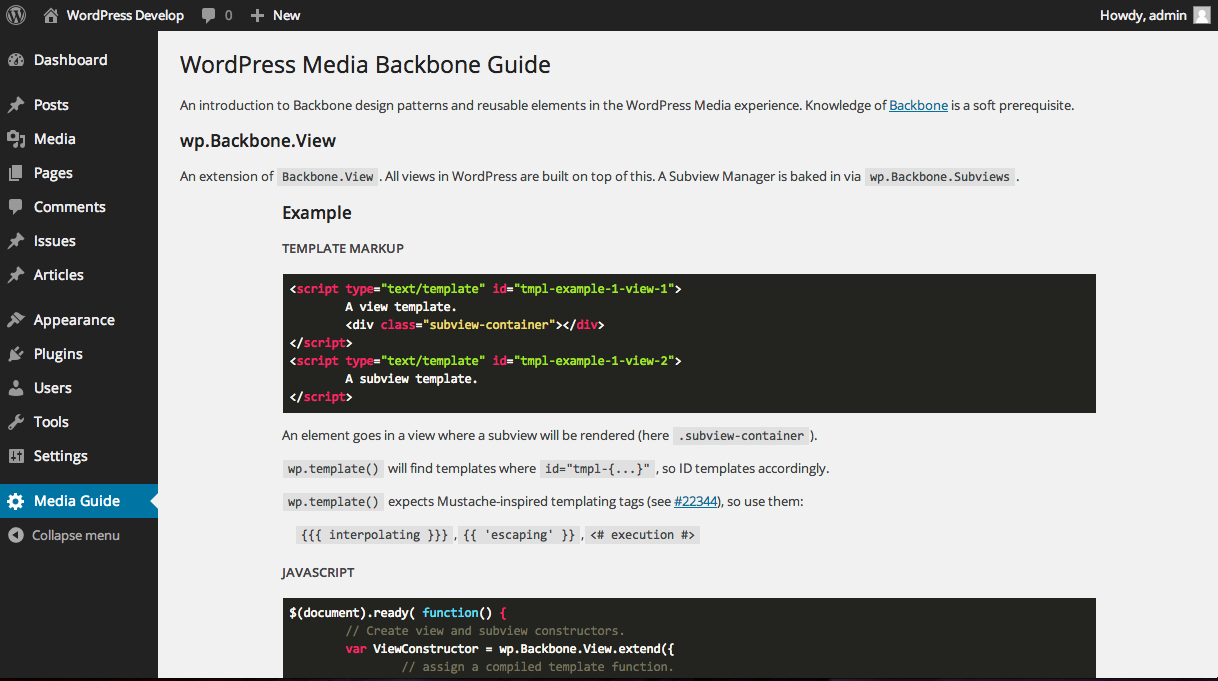Click the 'A subview template.' code line

[x=411, y=379]
